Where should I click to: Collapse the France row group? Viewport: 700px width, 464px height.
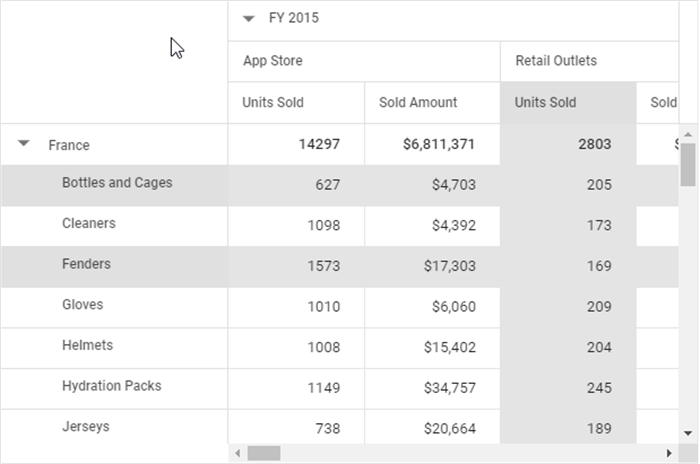23,145
